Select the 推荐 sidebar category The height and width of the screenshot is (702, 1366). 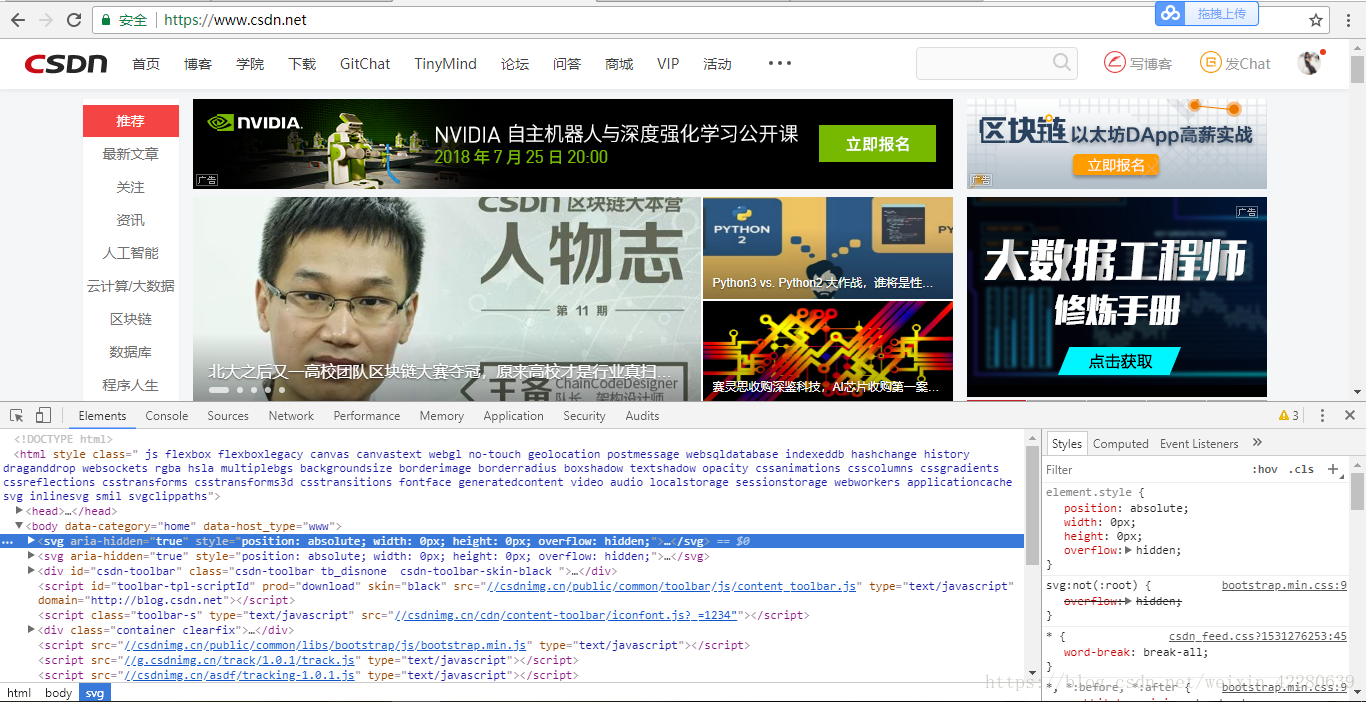131,121
